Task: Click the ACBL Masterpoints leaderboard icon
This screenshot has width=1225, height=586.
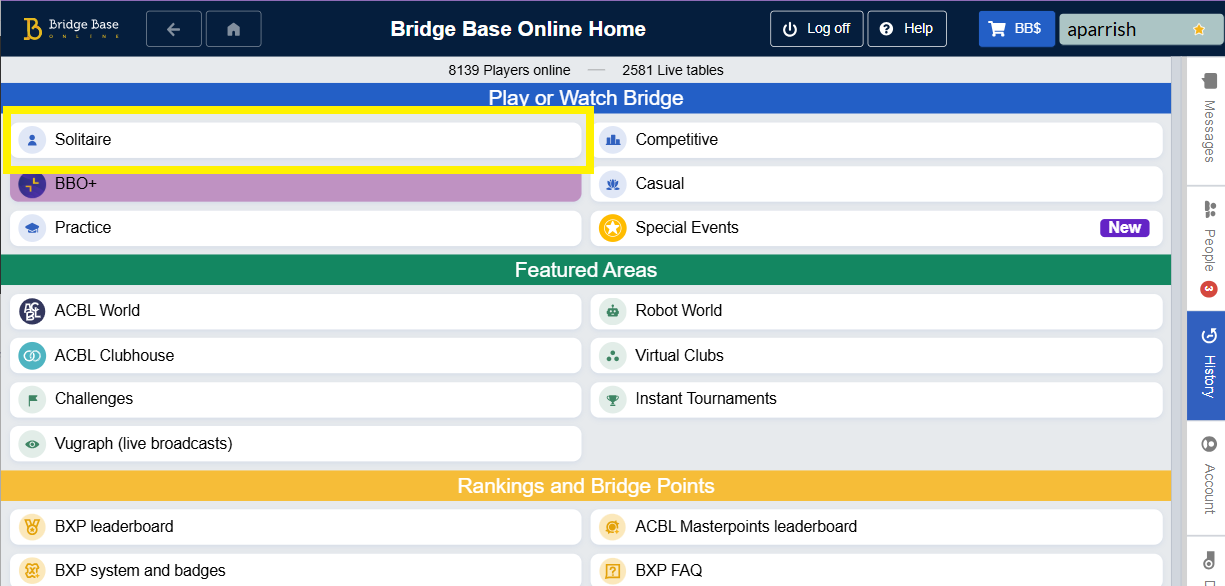Action: 612,527
